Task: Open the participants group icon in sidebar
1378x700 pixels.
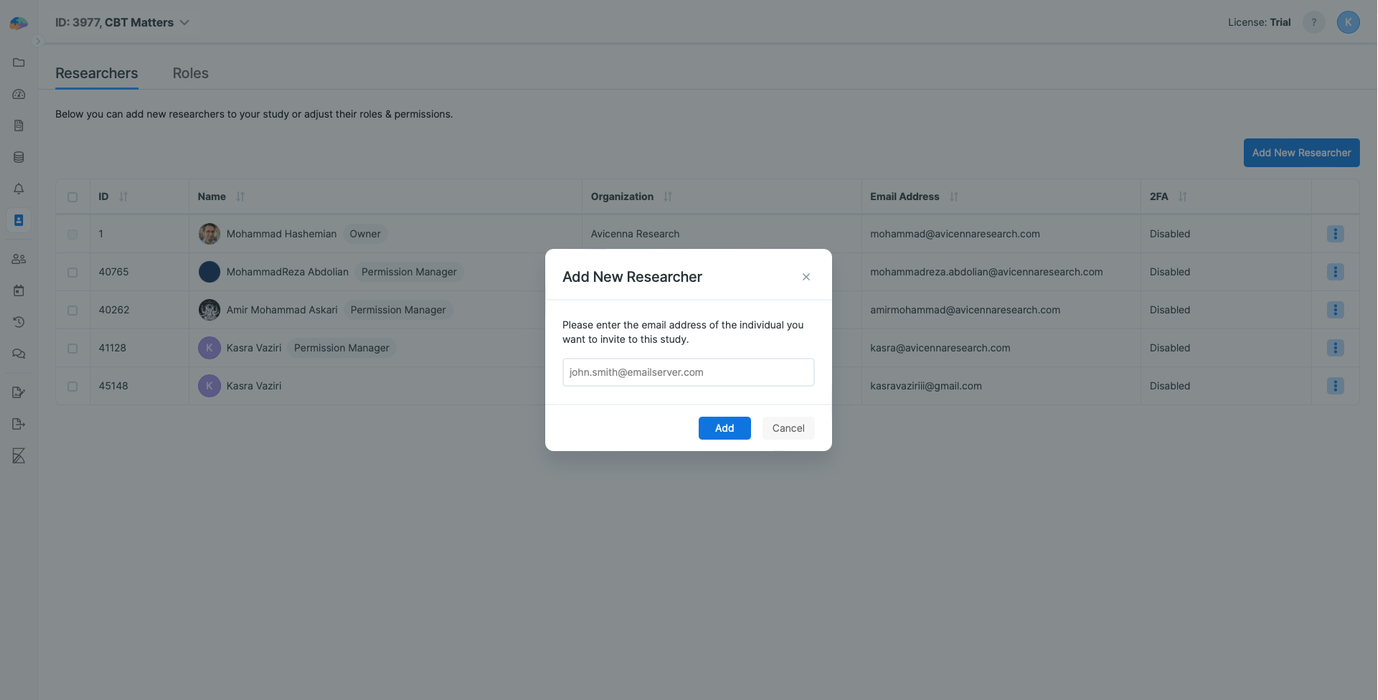Action: tap(18, 259)
